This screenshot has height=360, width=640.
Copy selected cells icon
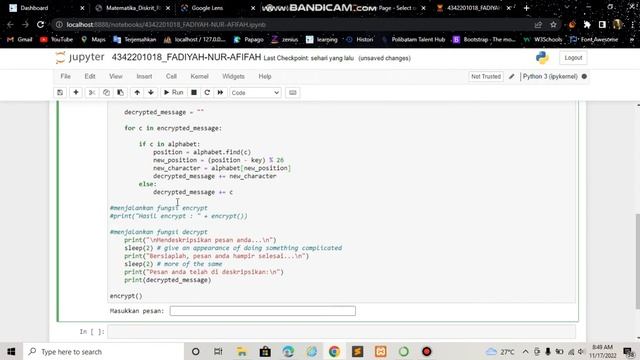tap(106, 93)
